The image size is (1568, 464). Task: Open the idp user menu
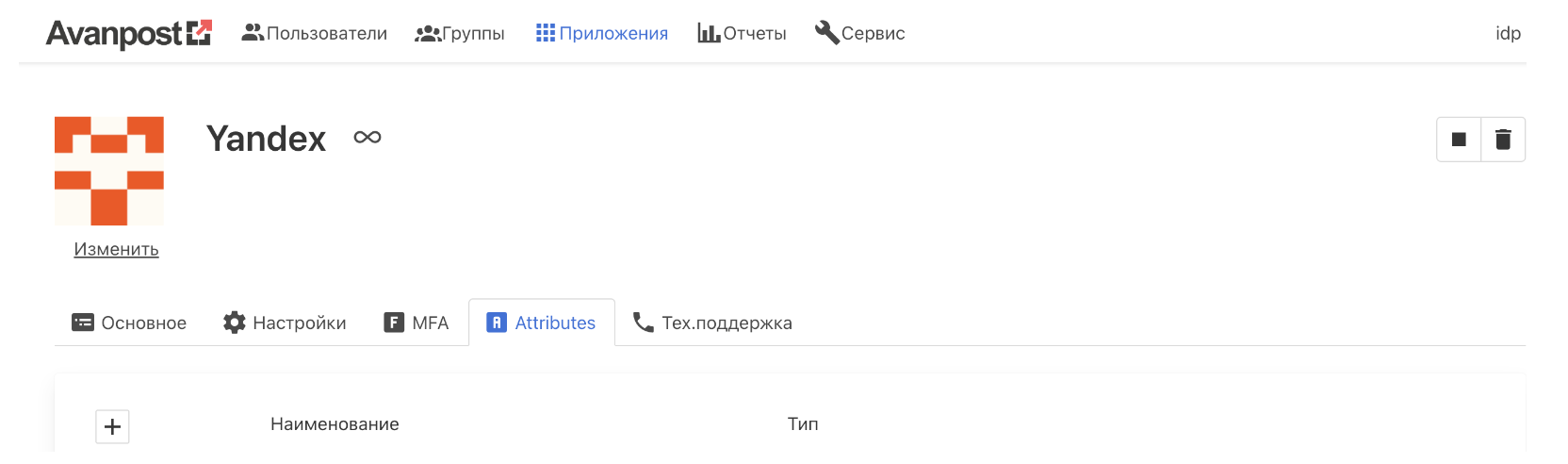point(1508,33)
